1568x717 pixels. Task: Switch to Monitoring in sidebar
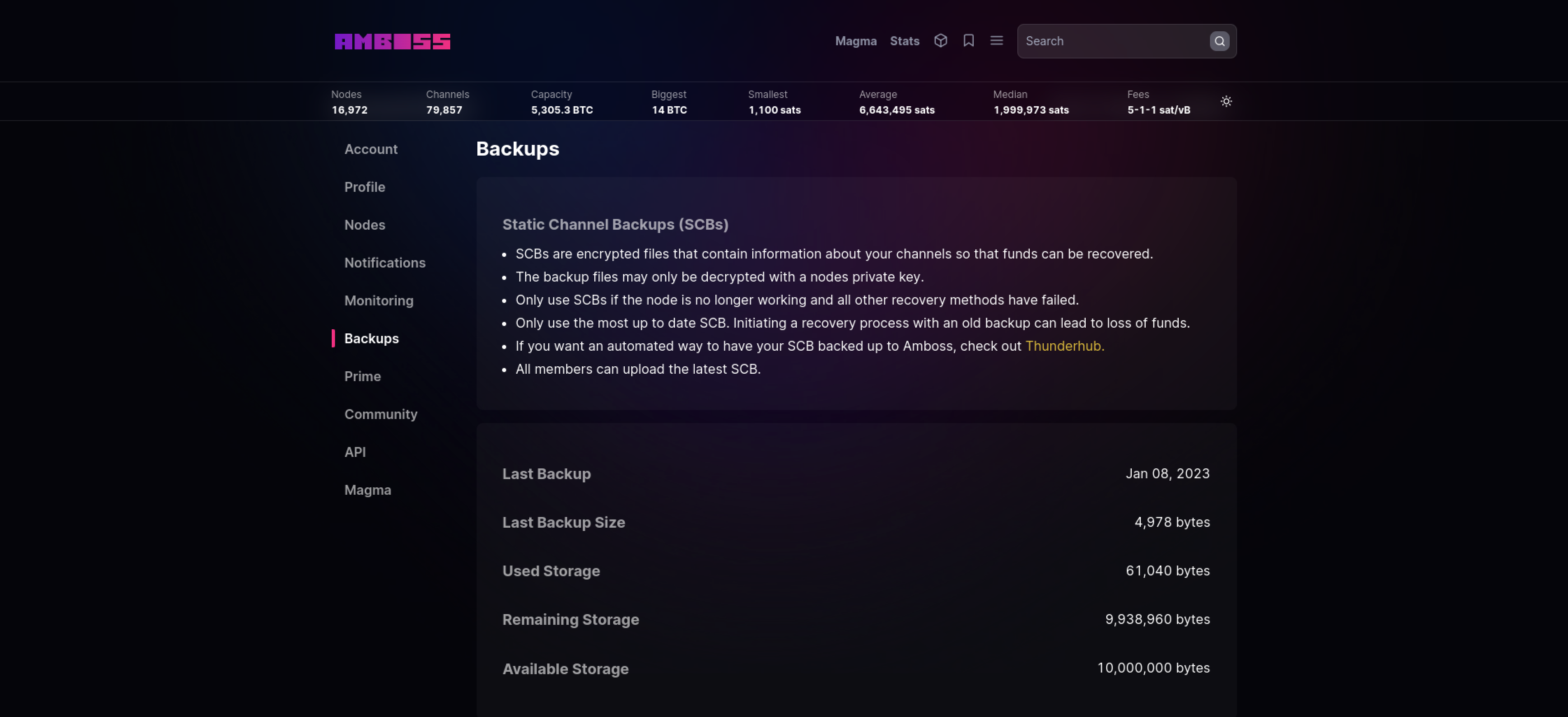click(379, 301)
